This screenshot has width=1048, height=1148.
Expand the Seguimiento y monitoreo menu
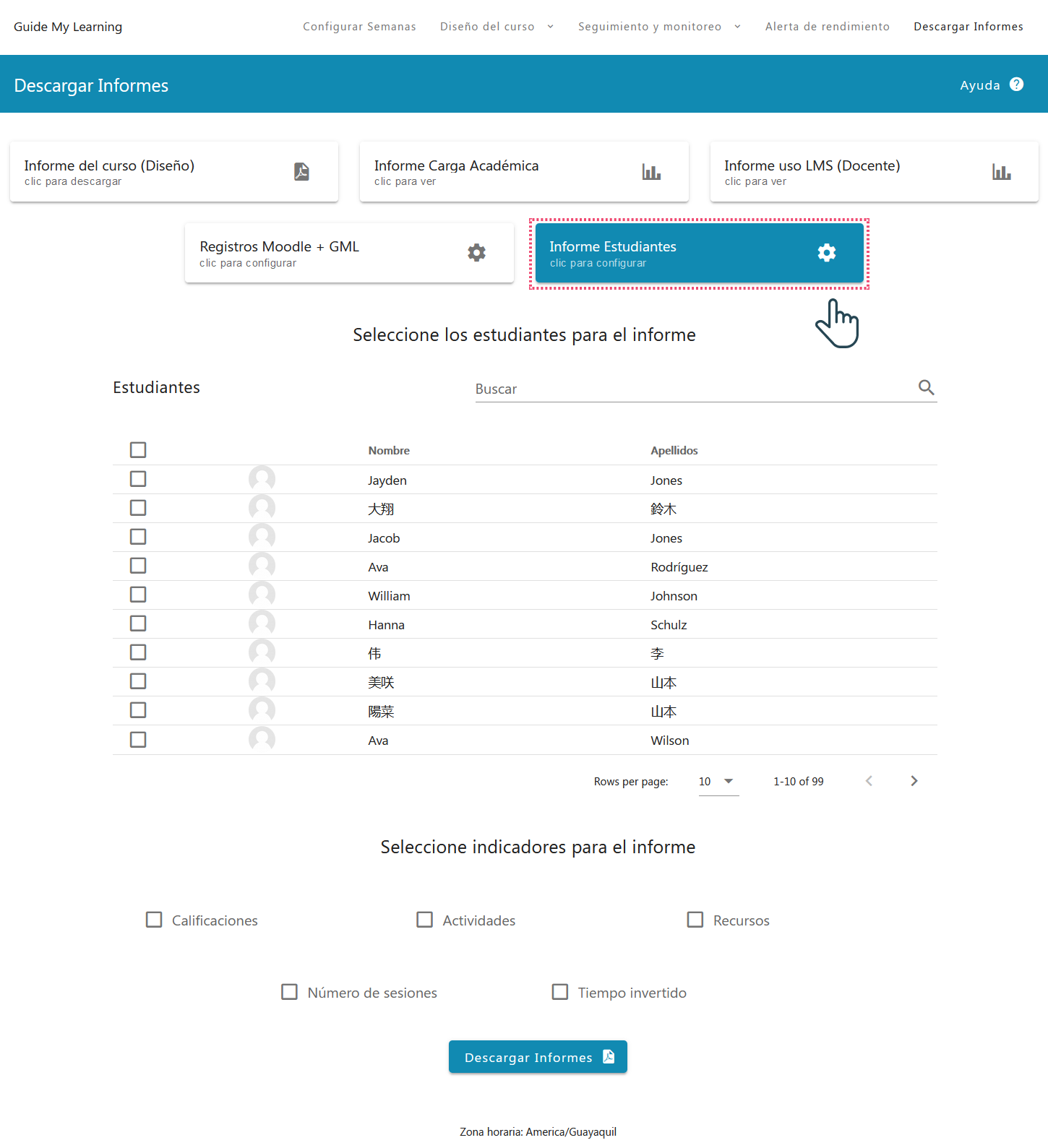pyautogui.click(x=659, y=27)
